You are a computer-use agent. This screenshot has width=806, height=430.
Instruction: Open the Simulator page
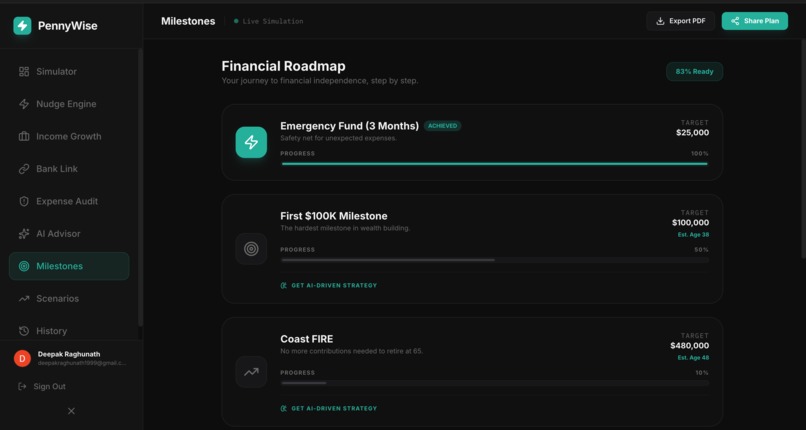tap(69, 71)
